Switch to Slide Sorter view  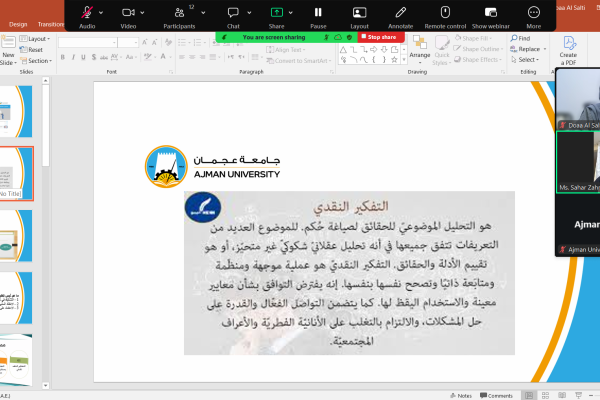point(545,395)
